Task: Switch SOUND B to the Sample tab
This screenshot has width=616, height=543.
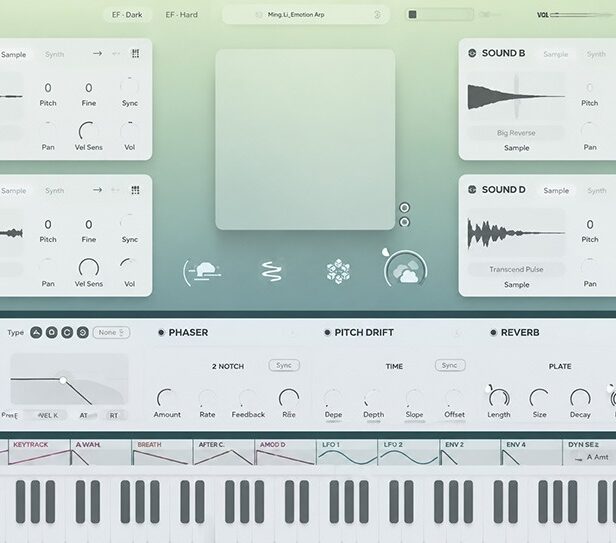Action: 556,54
